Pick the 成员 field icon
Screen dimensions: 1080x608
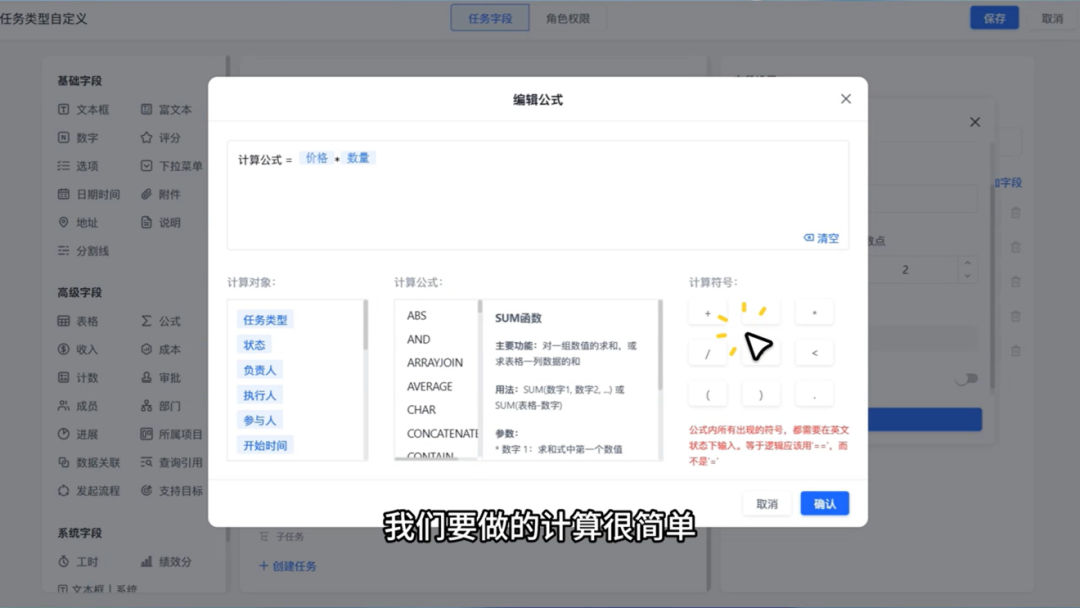(x=63, y=406)
